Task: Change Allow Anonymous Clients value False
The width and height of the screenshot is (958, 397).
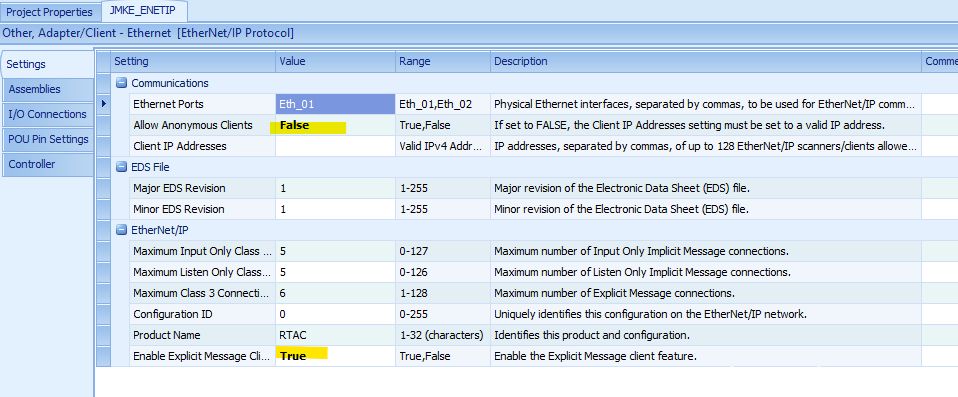Action: [x=335, y=125]
